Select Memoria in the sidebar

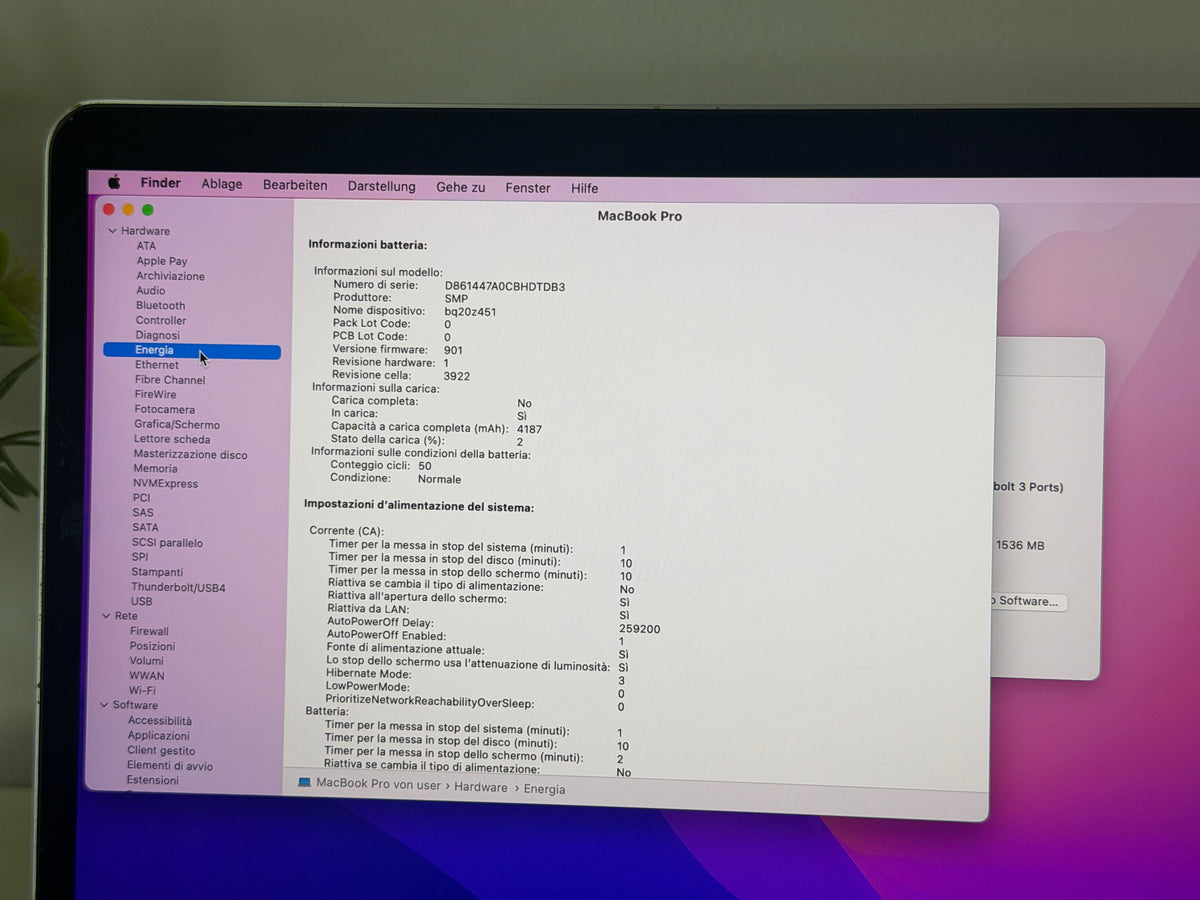[156, 469]
